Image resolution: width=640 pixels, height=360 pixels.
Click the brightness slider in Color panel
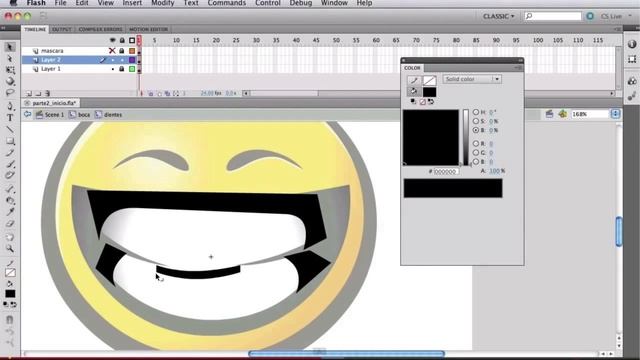[466, 137]
